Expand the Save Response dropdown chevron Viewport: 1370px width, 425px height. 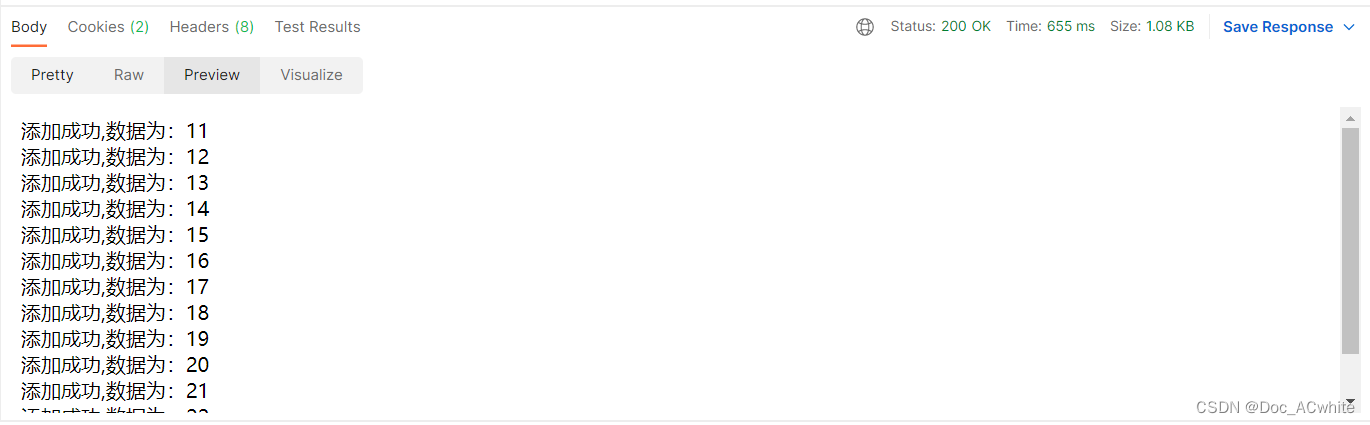tap(1349, 27)
